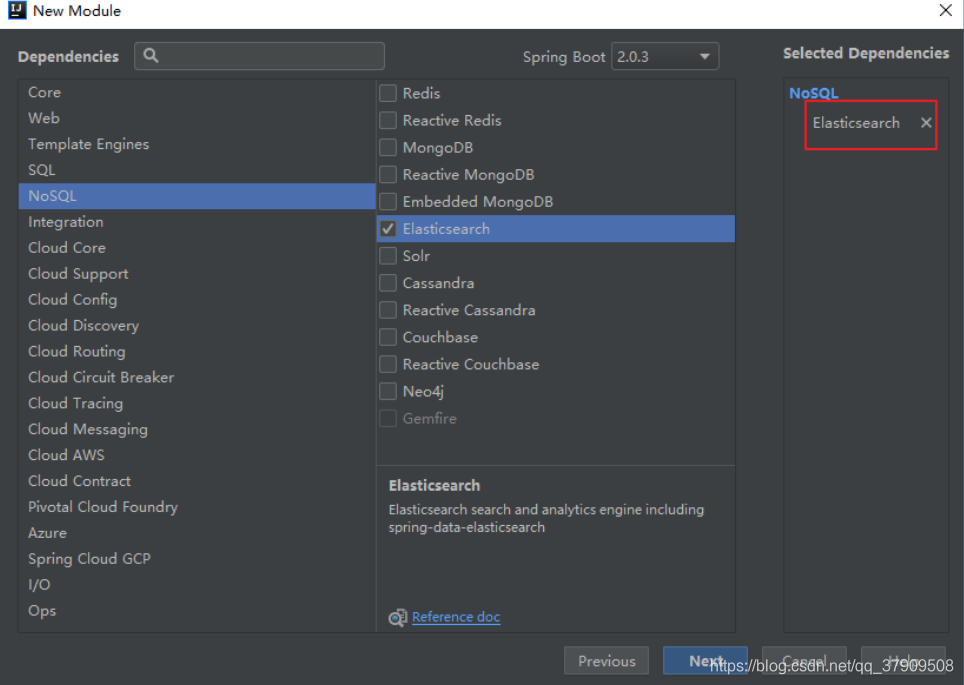
Task: Enable Reactive MongoDB dependency
Action: pos(388,175)
